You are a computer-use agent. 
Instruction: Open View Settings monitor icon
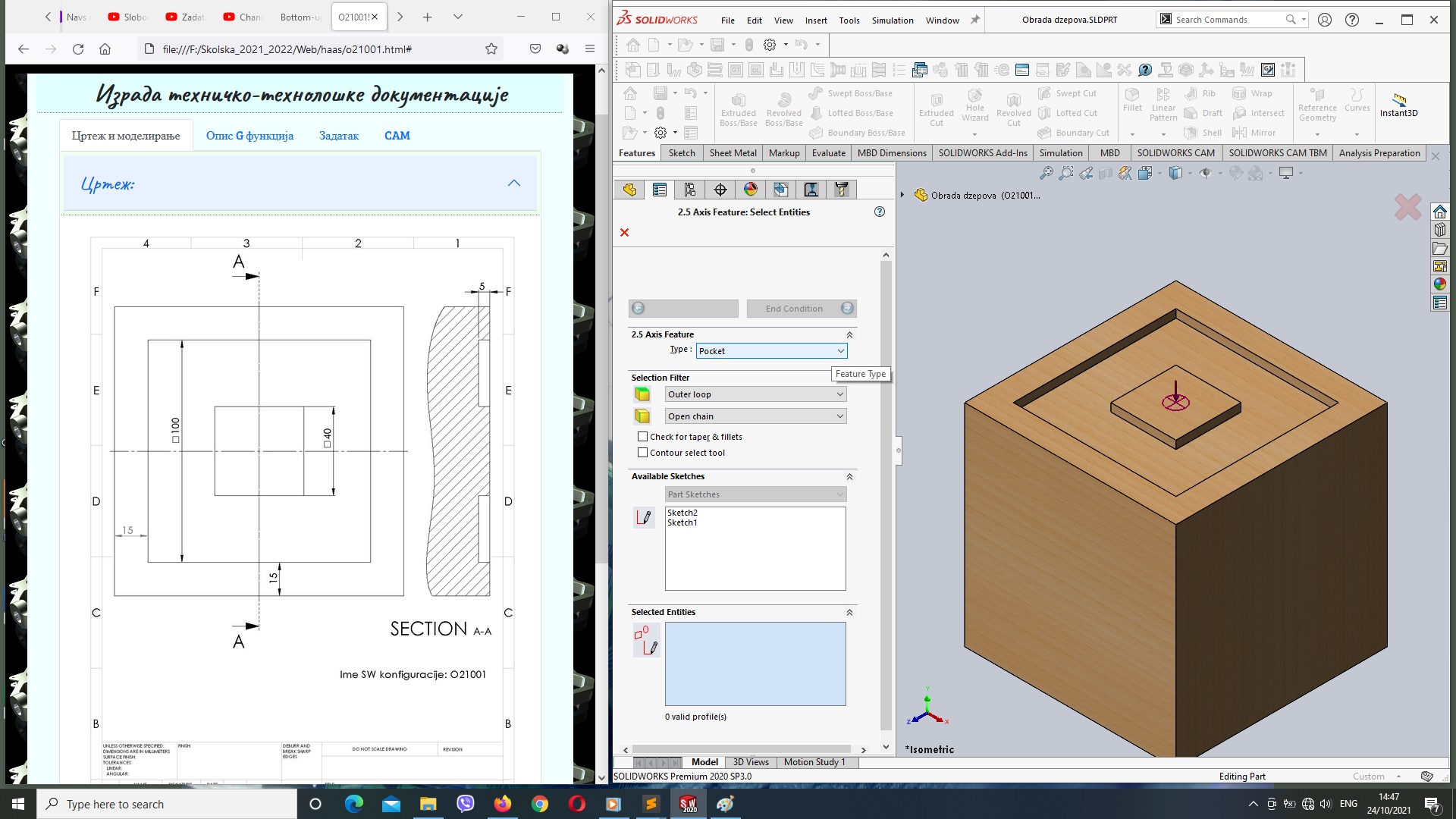(1286, 174)
